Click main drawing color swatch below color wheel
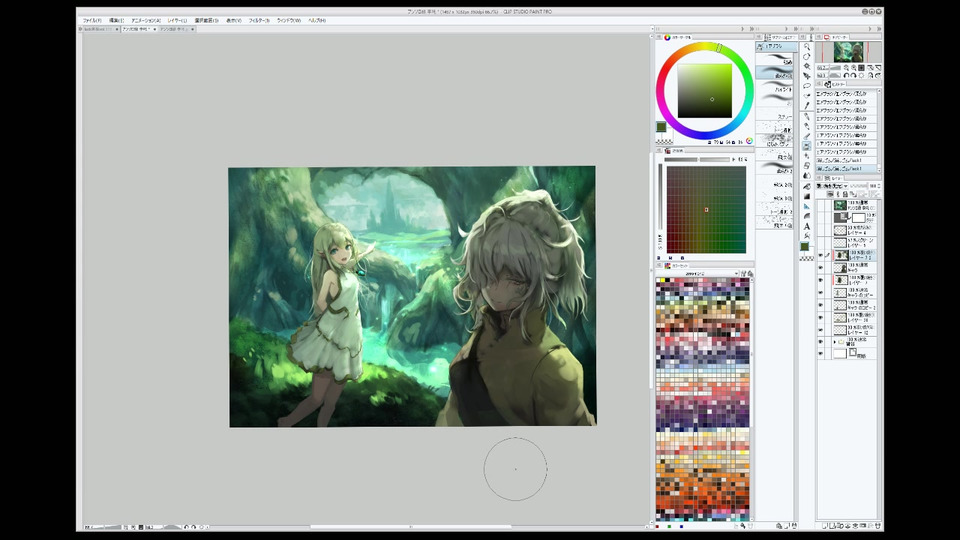Image resolution: width=960 pixels, height=540 pixels. [x=661, y=127]
